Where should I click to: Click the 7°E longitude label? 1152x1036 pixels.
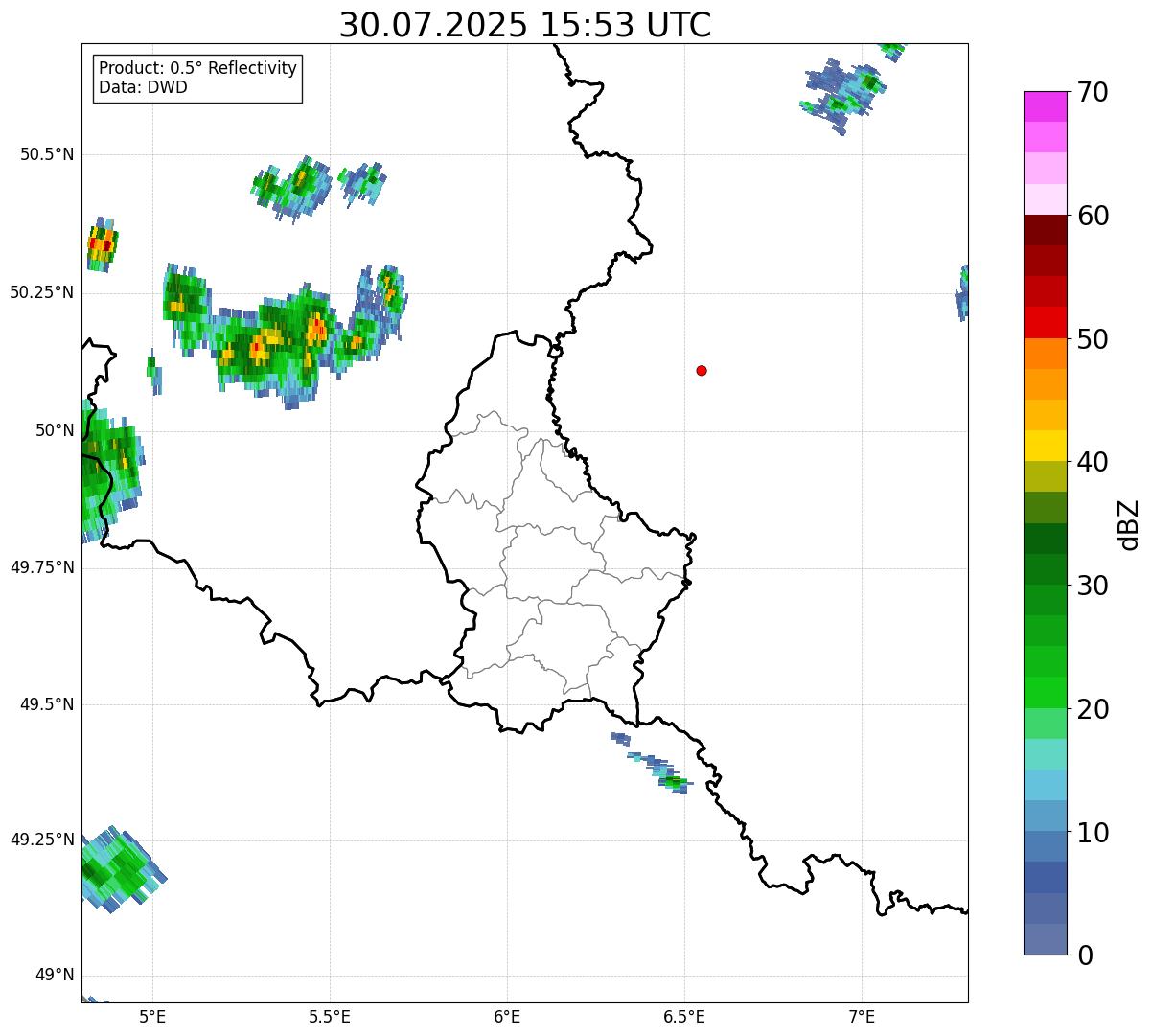(862, 1016)
